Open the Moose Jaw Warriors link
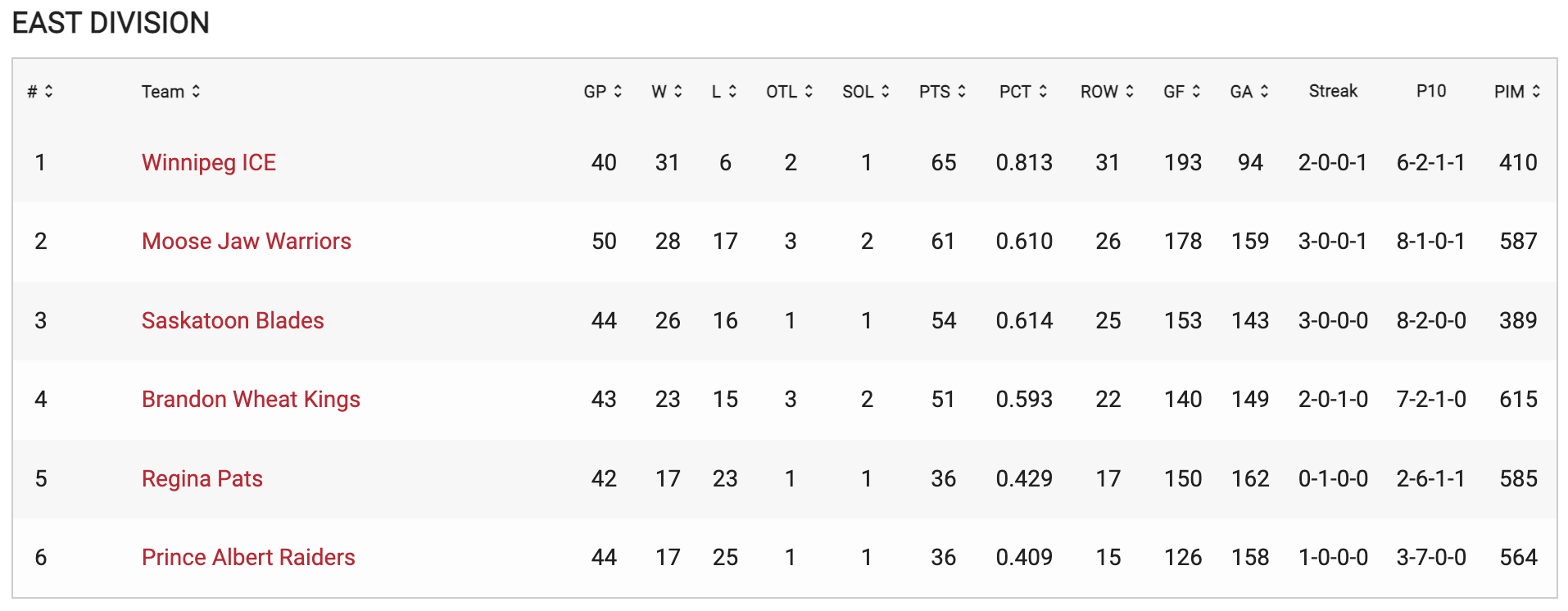1568x611 pixels. pos(246,241)
